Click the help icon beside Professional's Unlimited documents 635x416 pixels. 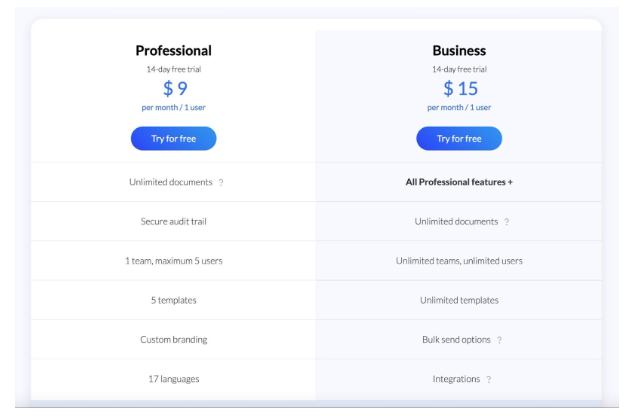221,182
